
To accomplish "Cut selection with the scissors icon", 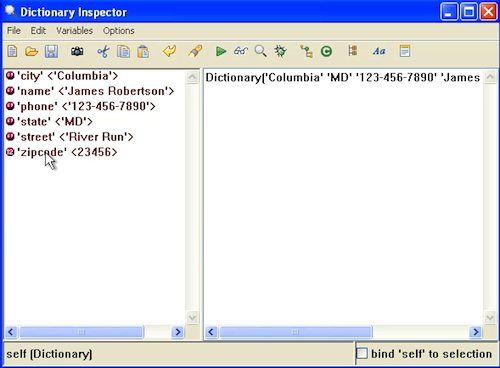I will point(103,52).
